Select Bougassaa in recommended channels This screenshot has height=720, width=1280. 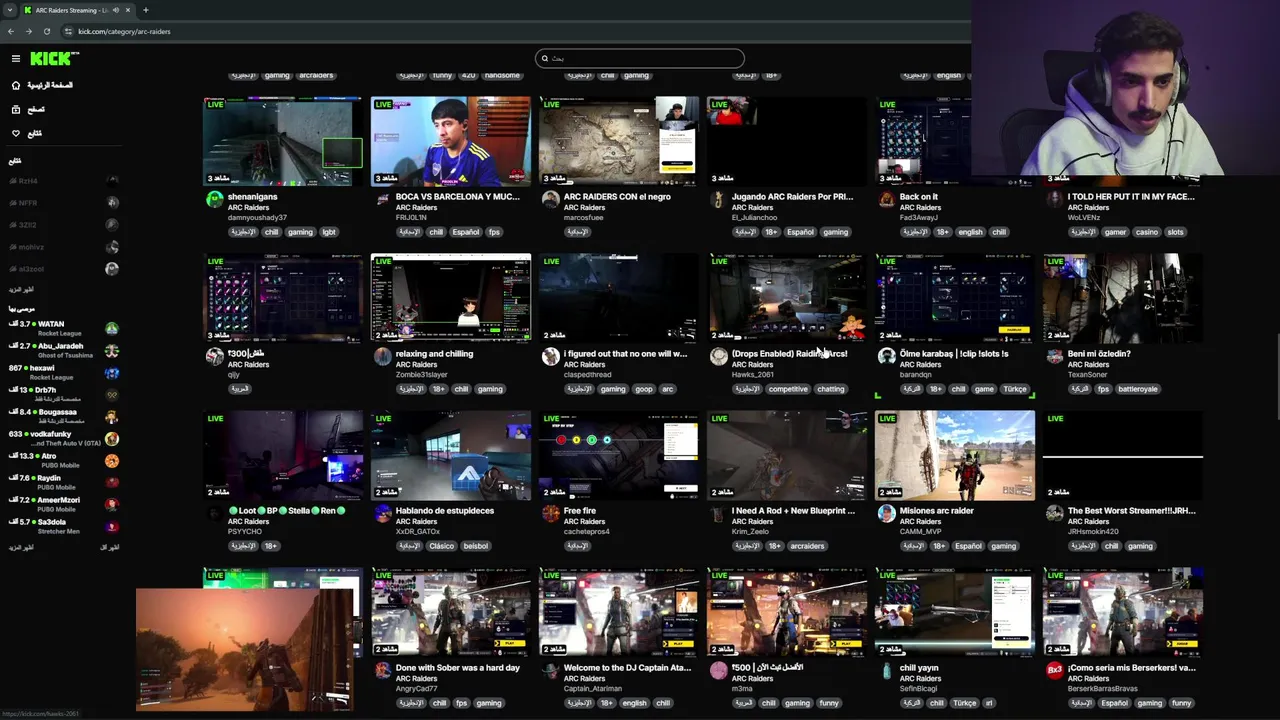pyautogui.click(x=63, y=416)
